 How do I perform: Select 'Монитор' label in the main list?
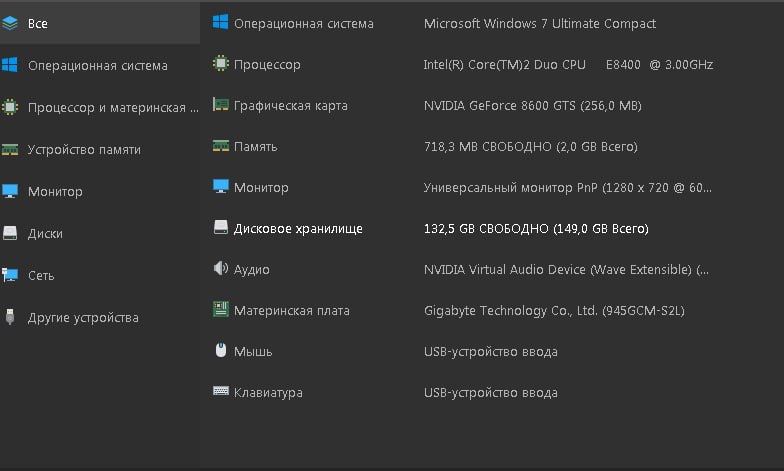coord(261,188)
